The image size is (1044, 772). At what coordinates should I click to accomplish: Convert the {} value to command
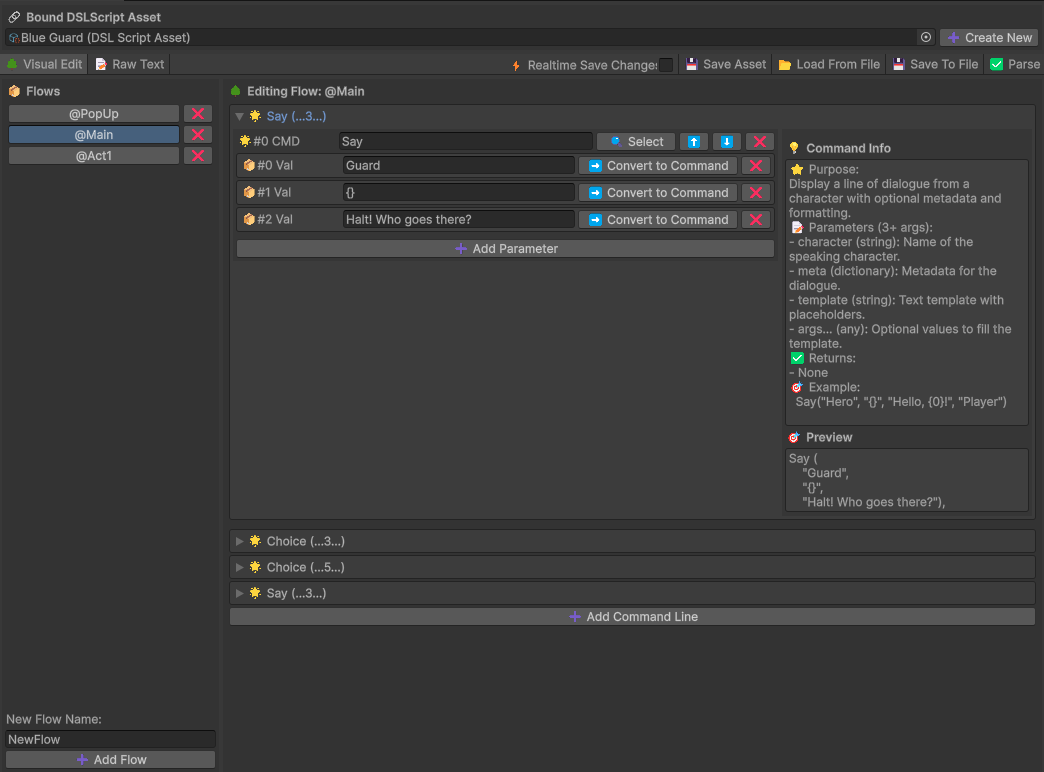pyautogui.click(x=658, y=193)
